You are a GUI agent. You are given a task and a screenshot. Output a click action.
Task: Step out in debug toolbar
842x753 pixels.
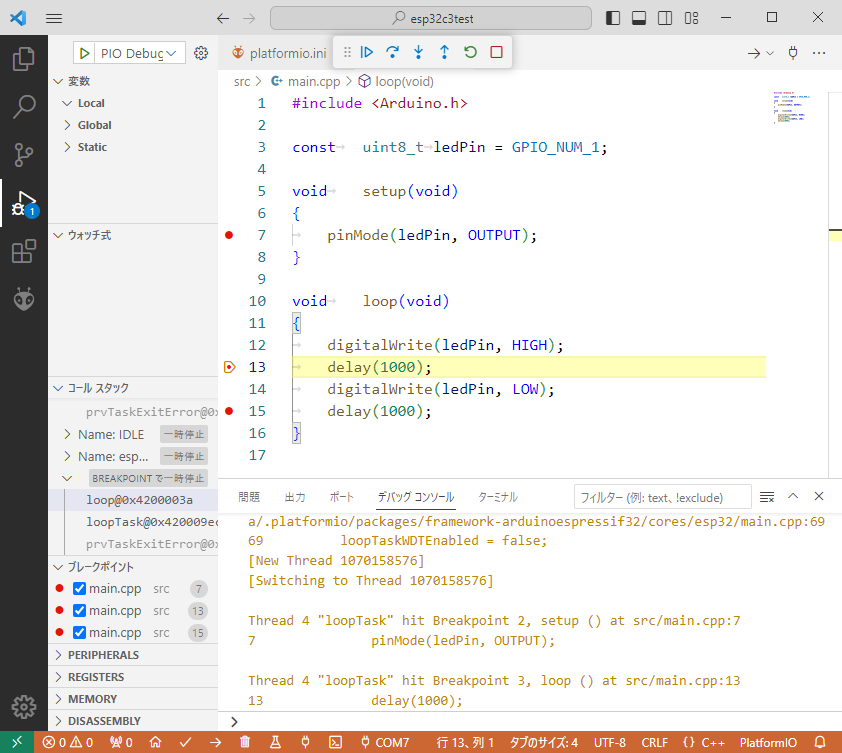click(x=444, y=52)
